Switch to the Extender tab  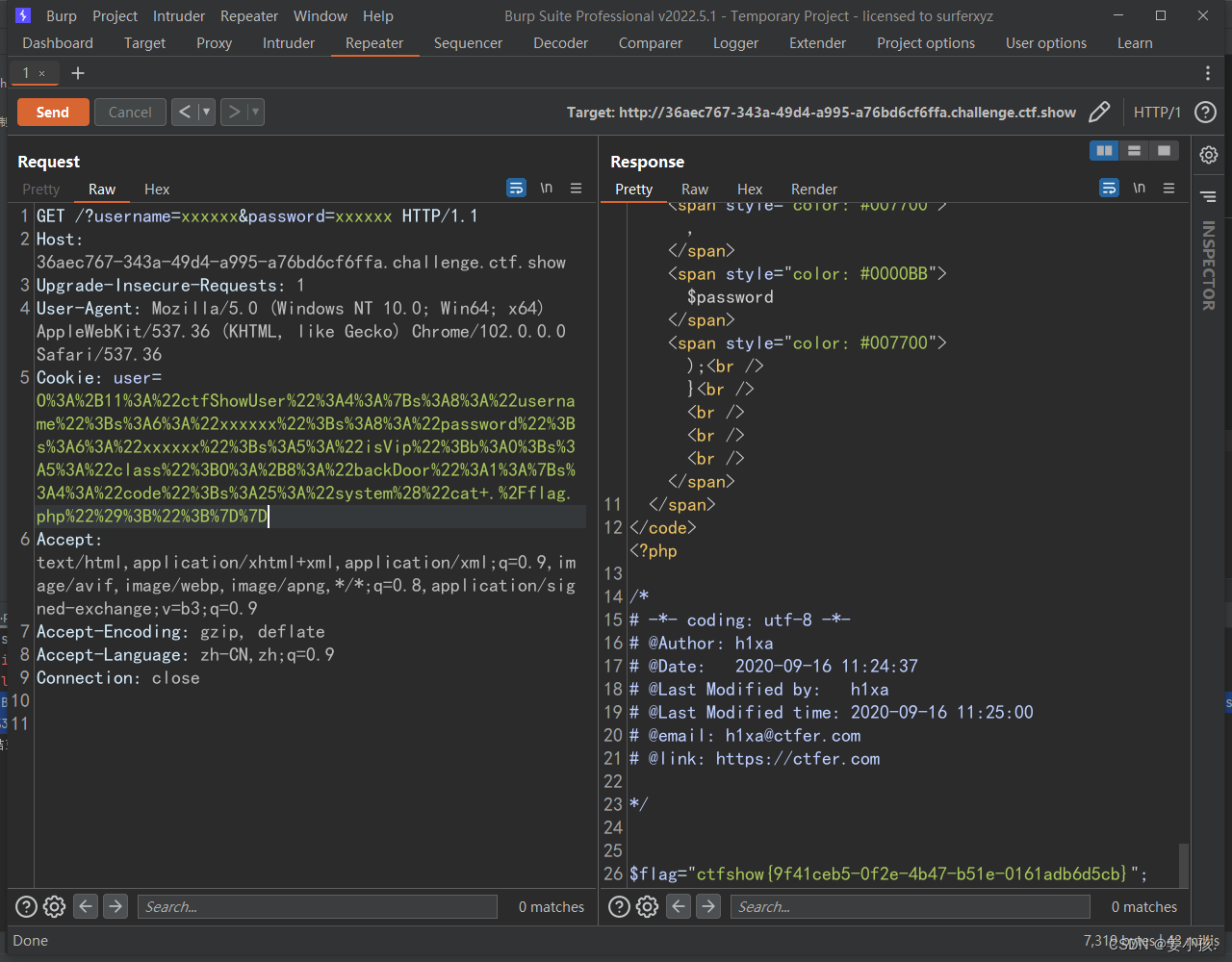pyautogui.click(x=817, y=43)
